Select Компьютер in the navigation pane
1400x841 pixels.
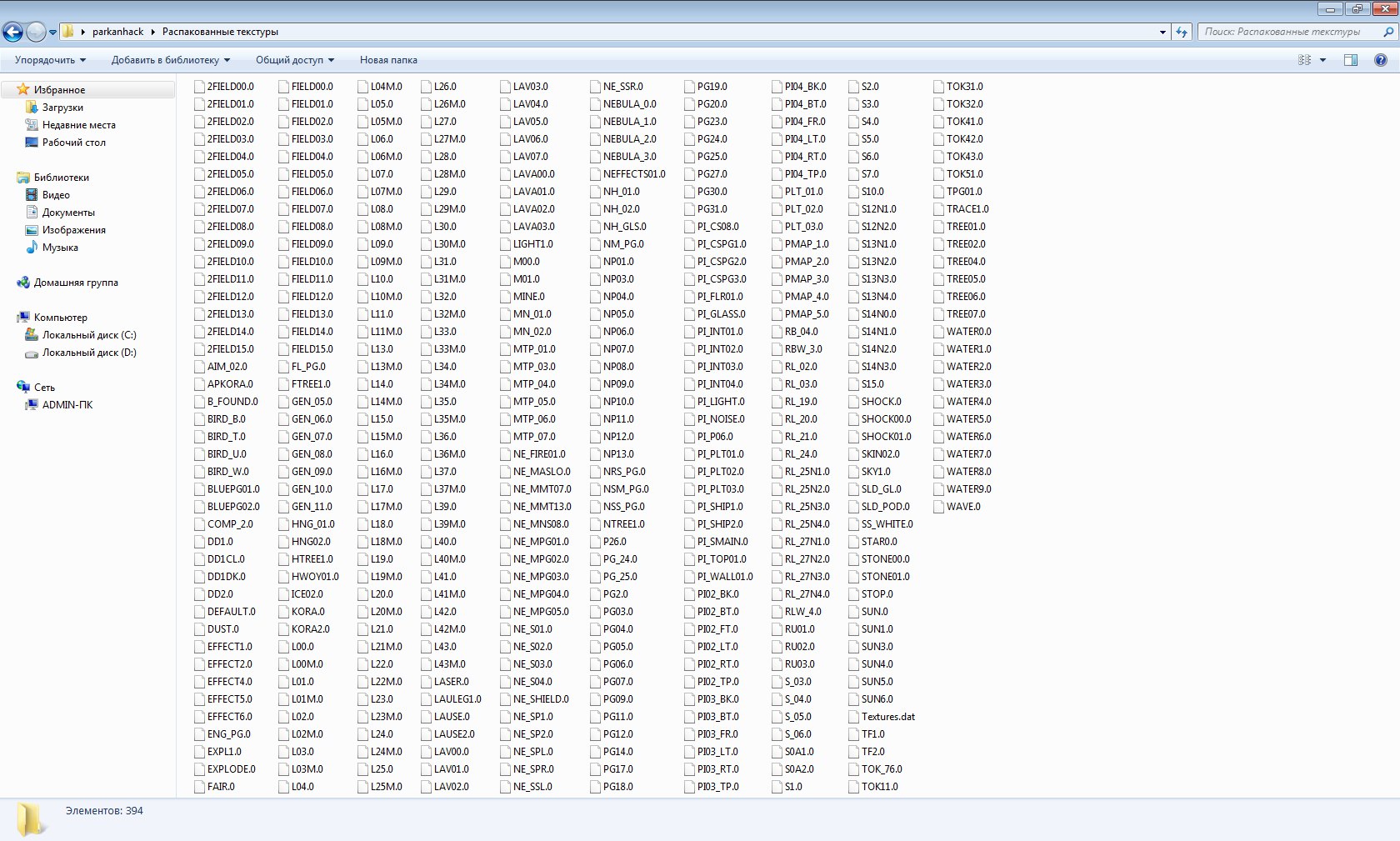click(60, 318)
